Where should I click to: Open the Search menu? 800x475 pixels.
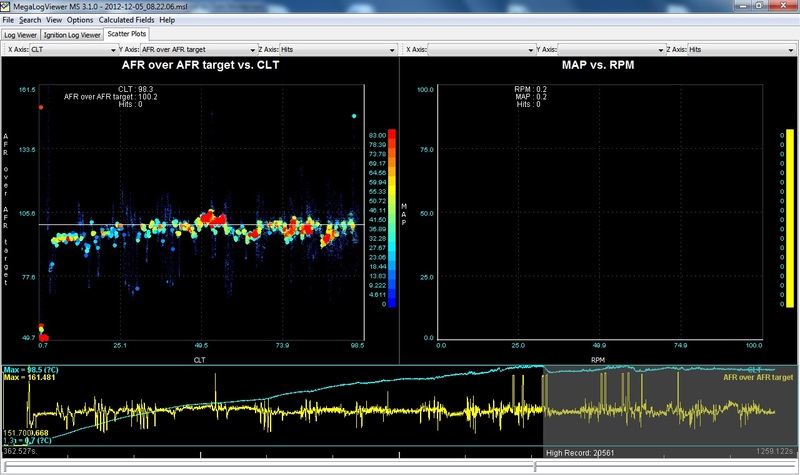coord(30,20)
